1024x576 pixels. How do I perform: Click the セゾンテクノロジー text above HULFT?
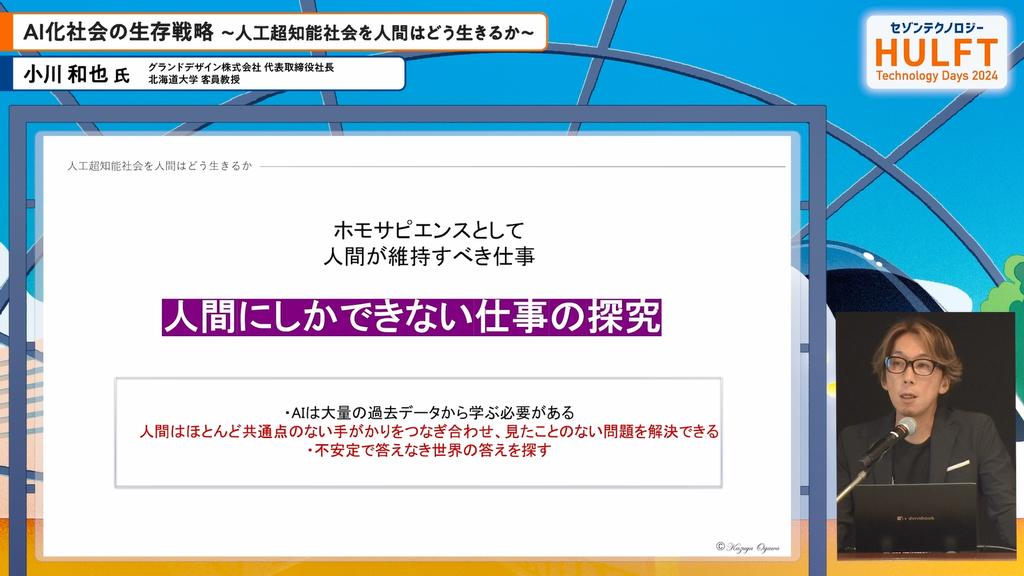click(937, 26)
